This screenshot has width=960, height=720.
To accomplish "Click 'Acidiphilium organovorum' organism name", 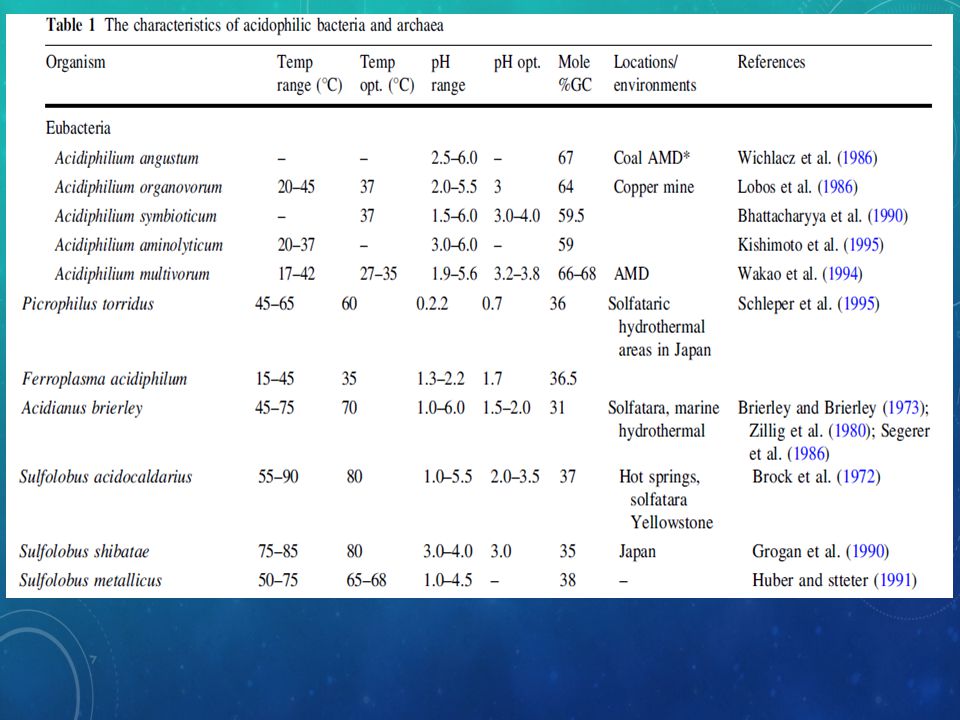I will 138,187.
